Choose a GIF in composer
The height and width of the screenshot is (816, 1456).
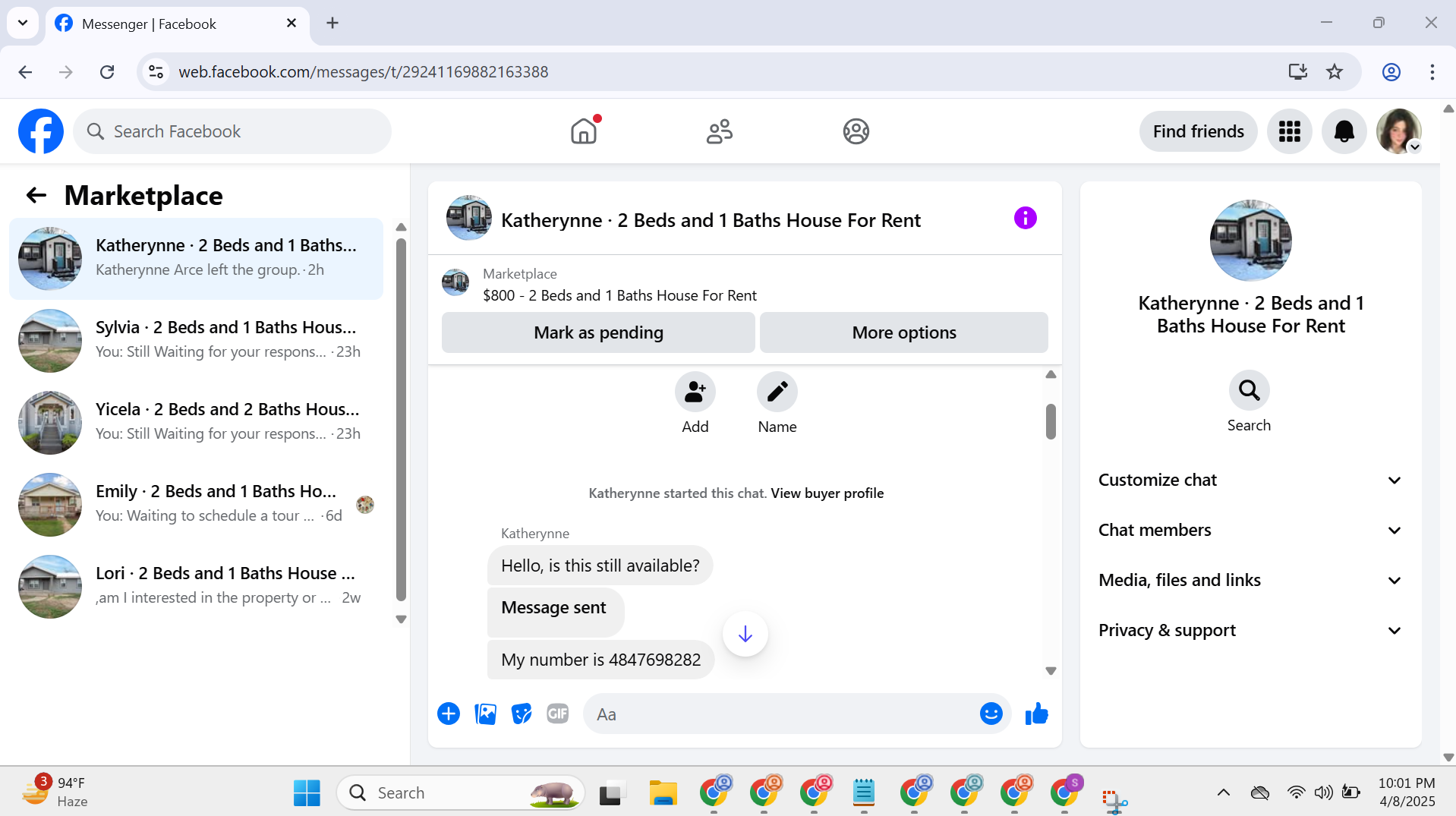click(x=558, y=714)
